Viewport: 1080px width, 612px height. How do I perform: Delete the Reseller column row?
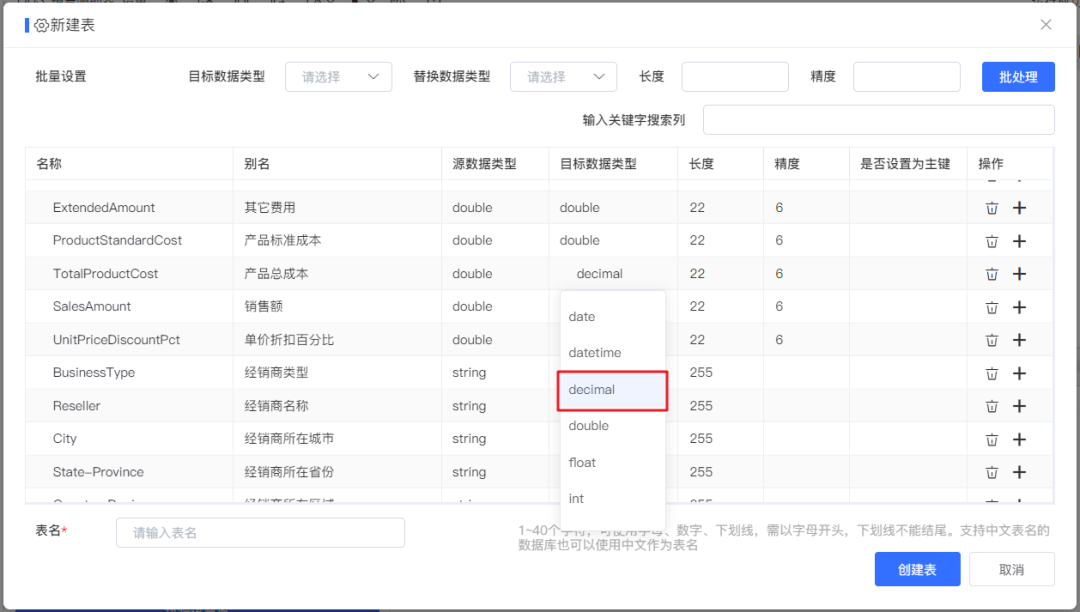click(991, 405)
